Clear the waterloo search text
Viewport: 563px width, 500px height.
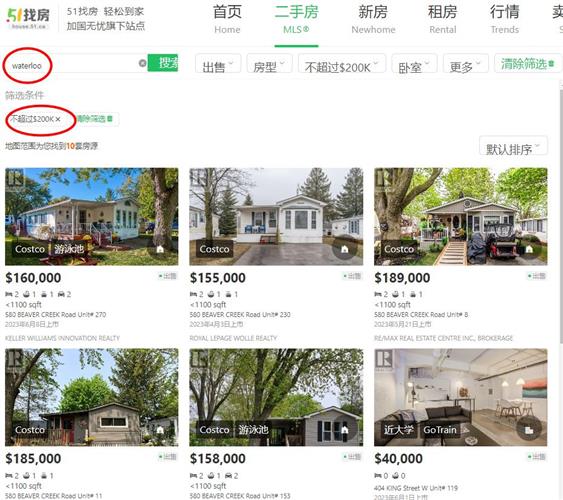(x=143, y=63)
